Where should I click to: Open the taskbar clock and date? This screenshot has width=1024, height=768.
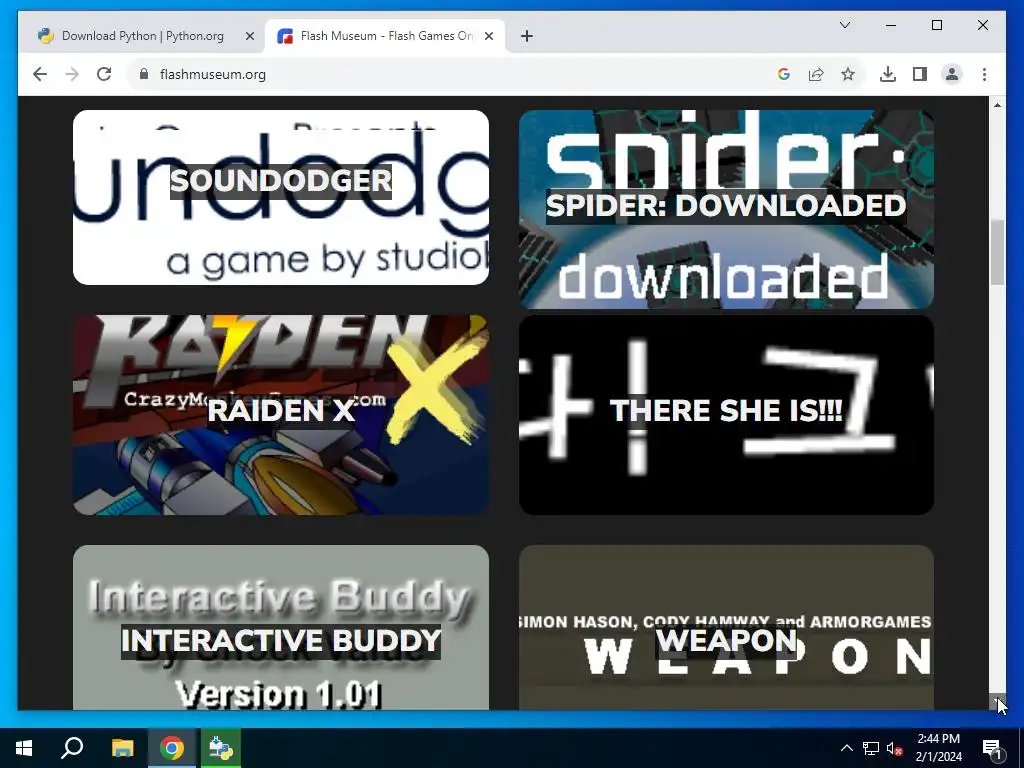[938, 748]
